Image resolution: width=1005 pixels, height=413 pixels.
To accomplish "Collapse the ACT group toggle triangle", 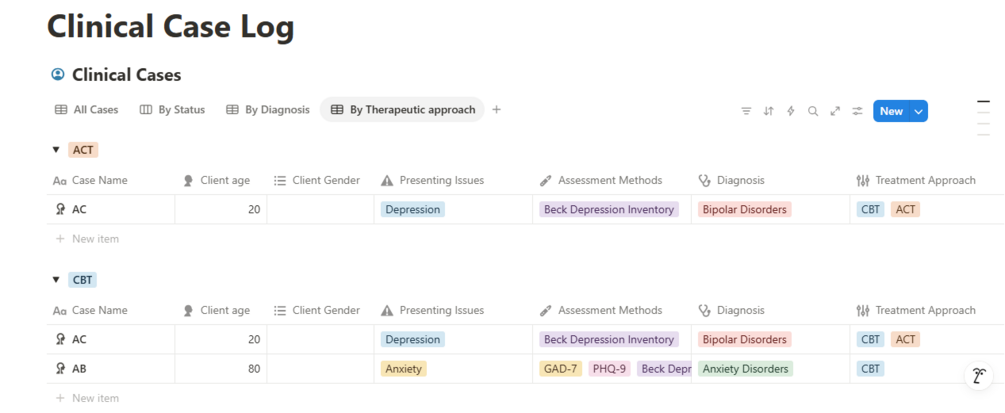I will (x=56, y=150).
